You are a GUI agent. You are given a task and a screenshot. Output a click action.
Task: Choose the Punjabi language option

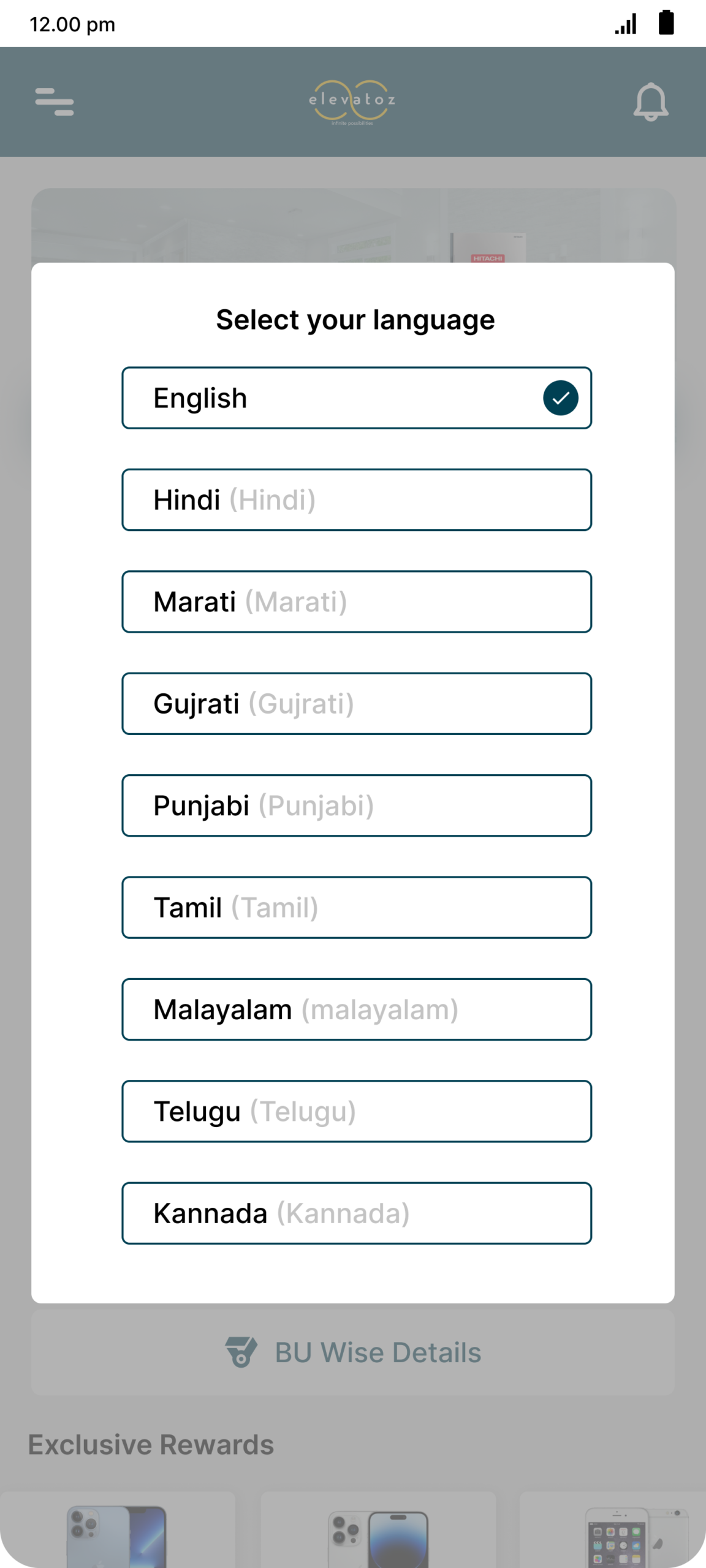click(x=357, y=805)
